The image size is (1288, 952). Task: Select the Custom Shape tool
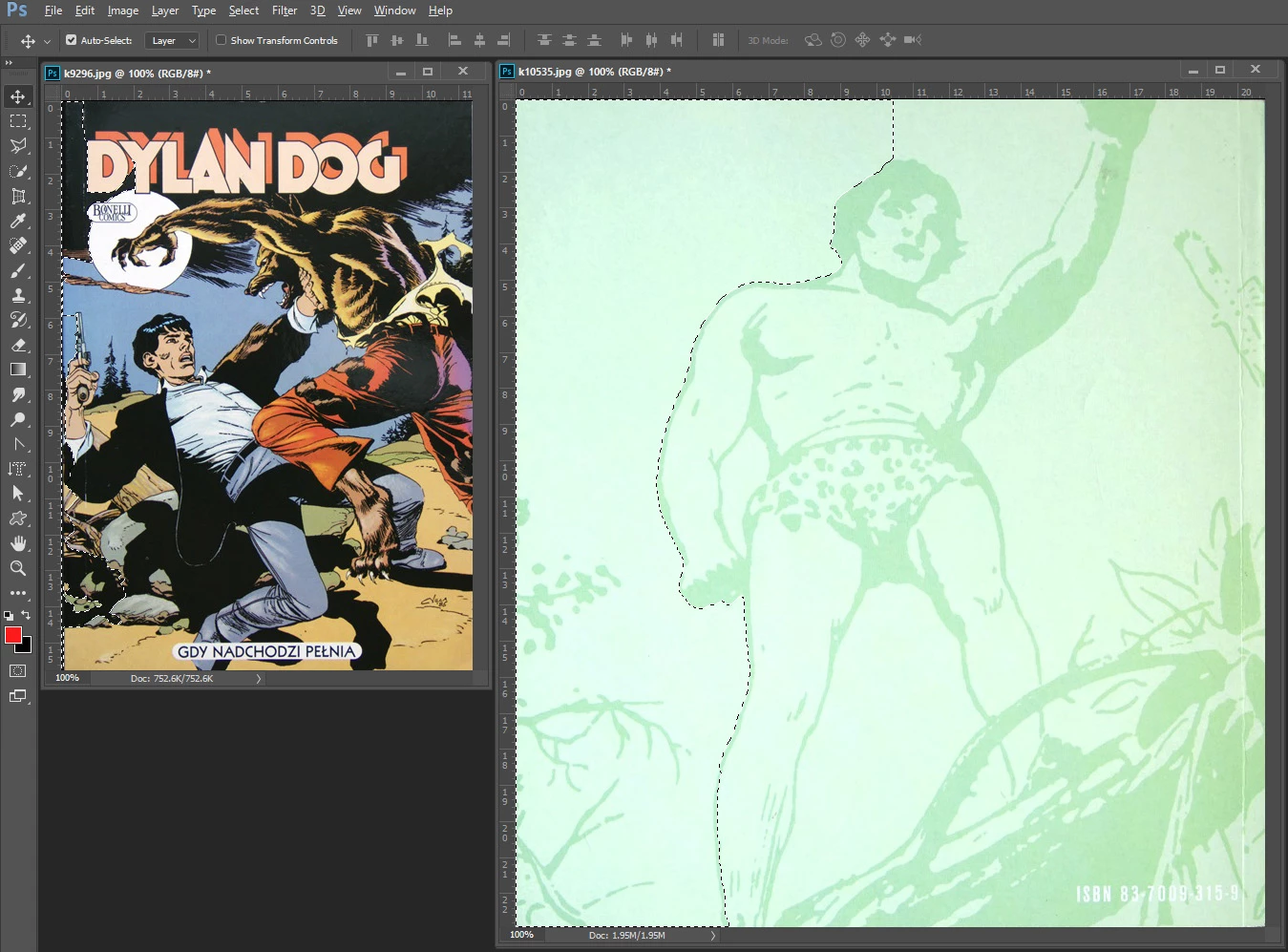[18, 518]
